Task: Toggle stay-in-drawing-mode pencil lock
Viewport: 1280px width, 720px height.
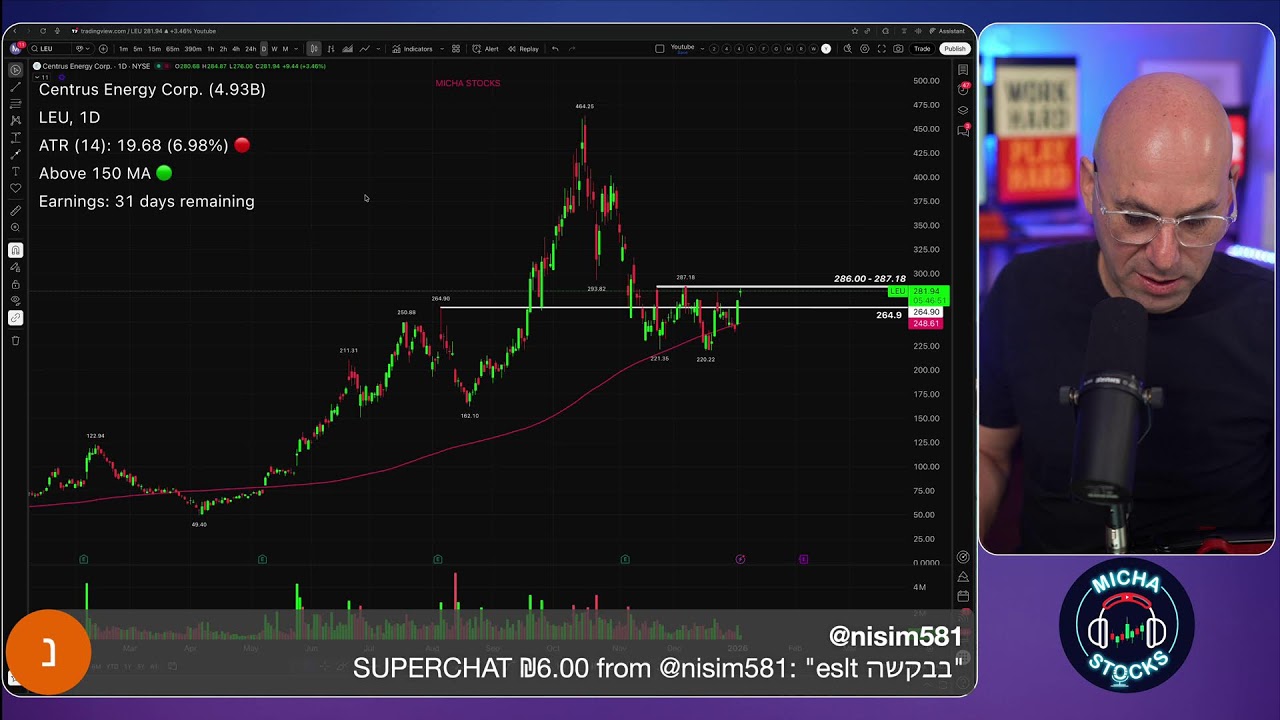Action: (15, 267)
